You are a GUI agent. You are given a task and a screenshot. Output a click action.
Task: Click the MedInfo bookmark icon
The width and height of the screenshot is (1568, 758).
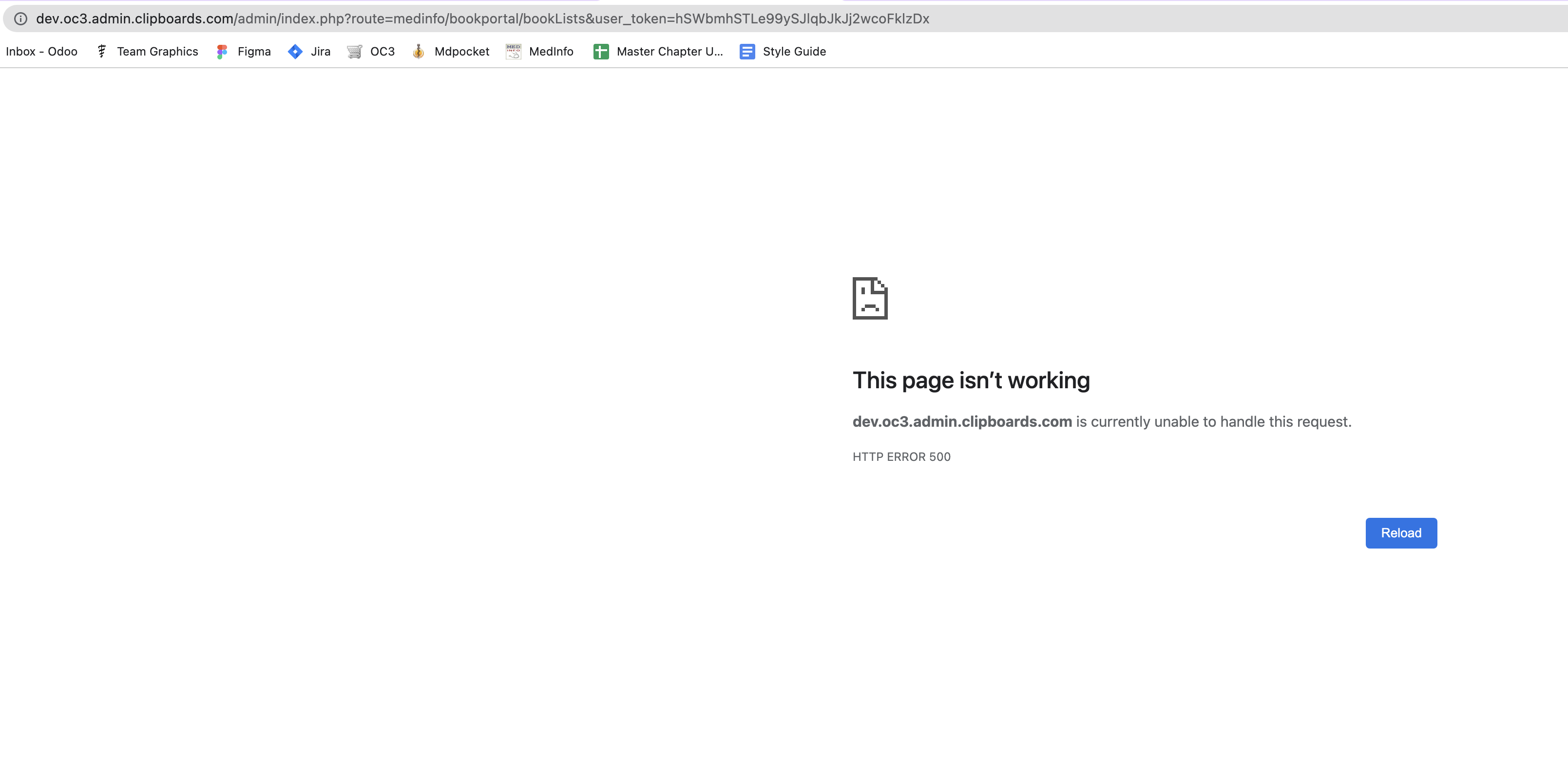[x=513, y=52]
